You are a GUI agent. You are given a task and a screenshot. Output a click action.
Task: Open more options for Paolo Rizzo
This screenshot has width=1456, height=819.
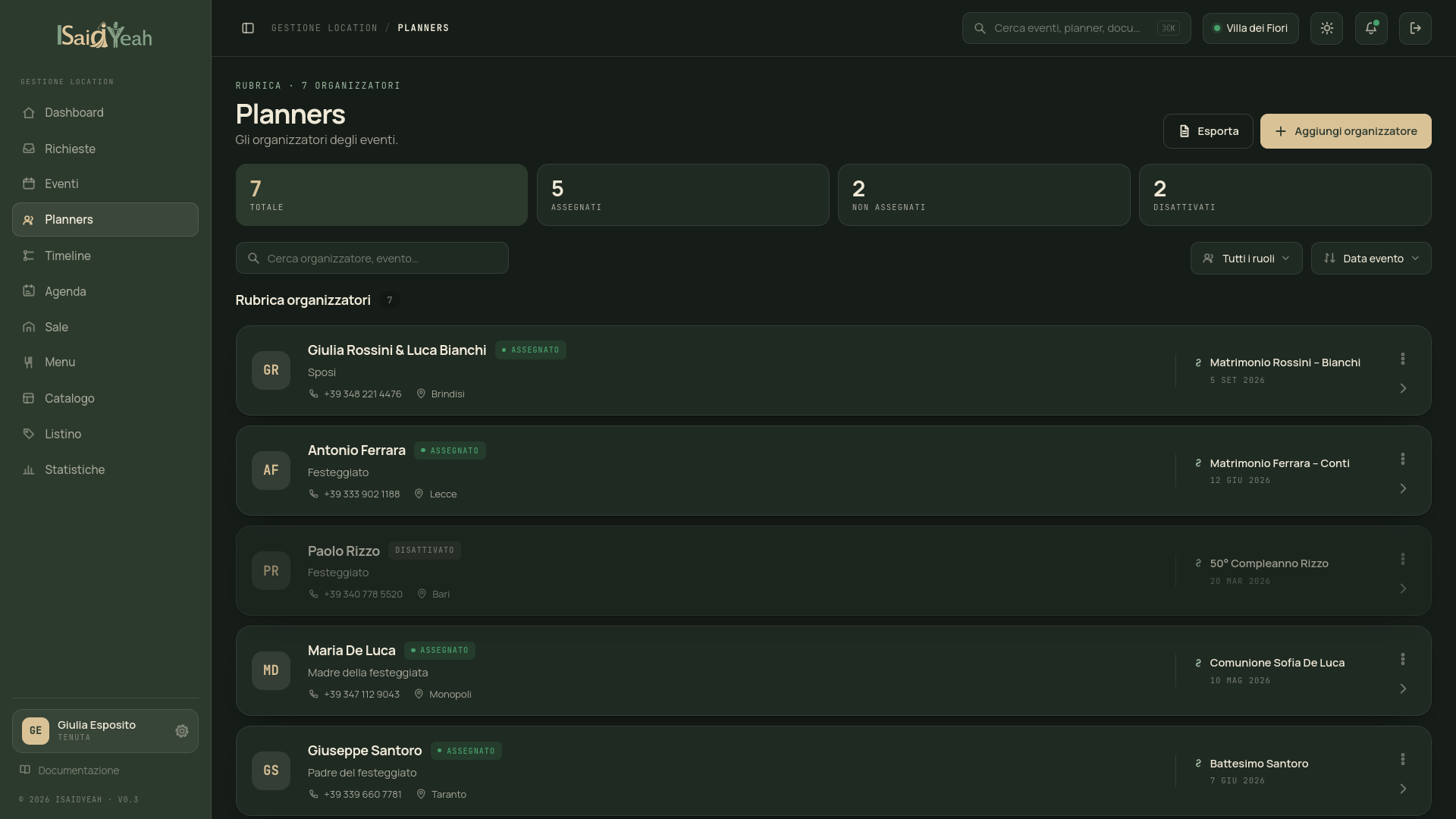tap(1403, 559)
